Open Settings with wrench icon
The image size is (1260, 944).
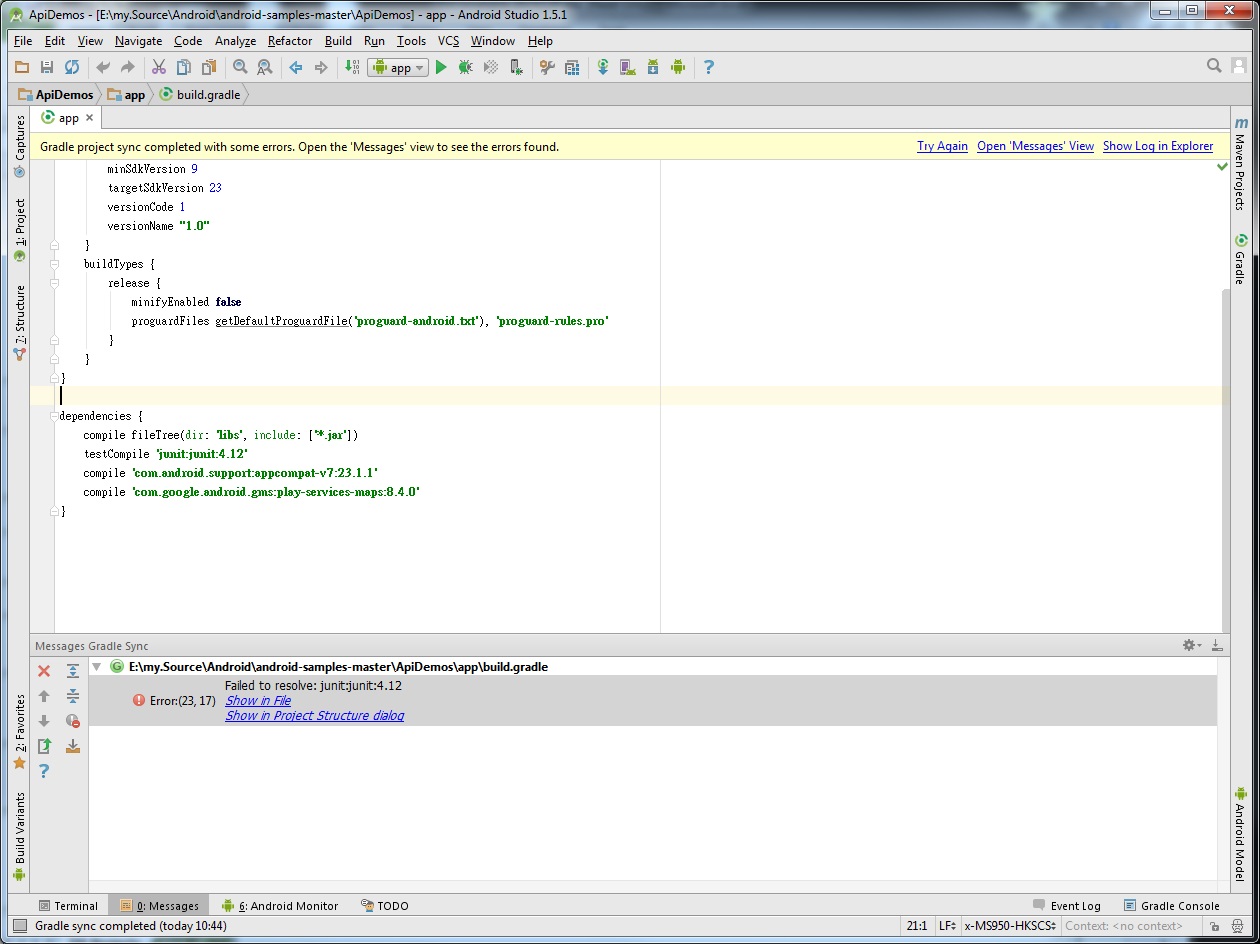(547, 67)
